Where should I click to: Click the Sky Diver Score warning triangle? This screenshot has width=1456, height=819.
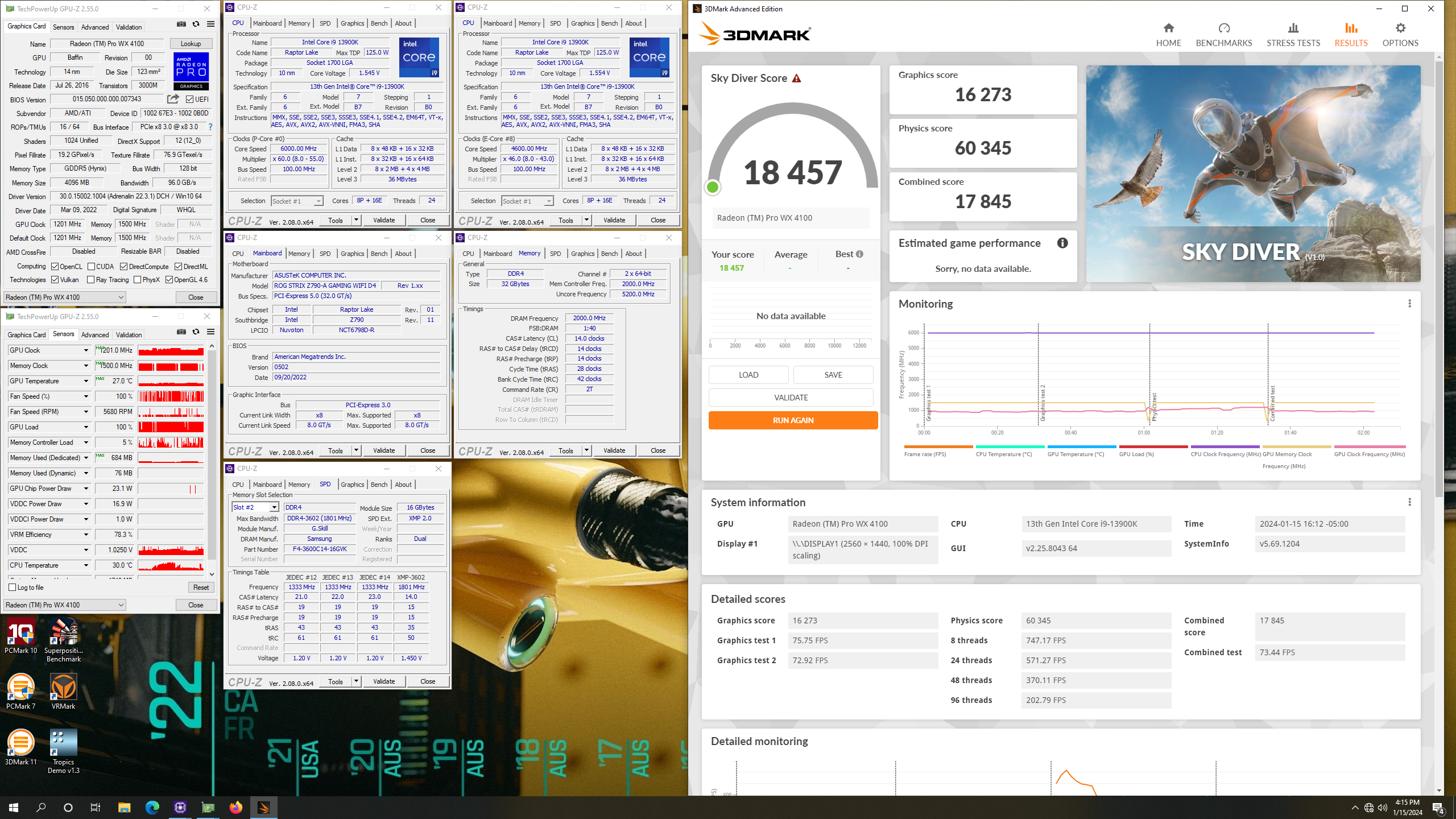[x=796, y=78]
